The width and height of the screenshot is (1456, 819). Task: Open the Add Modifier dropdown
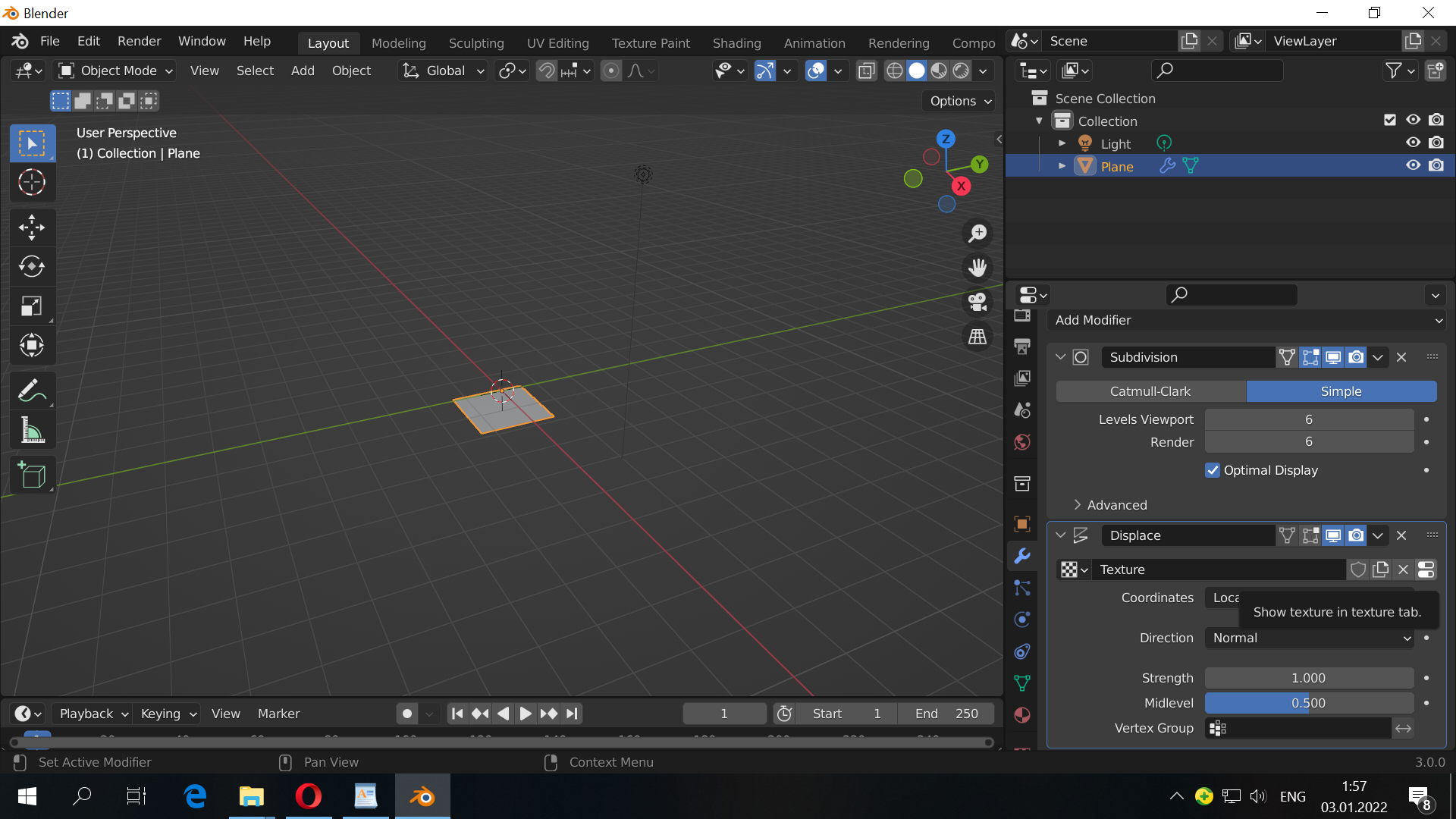(x=1247, y=320)
